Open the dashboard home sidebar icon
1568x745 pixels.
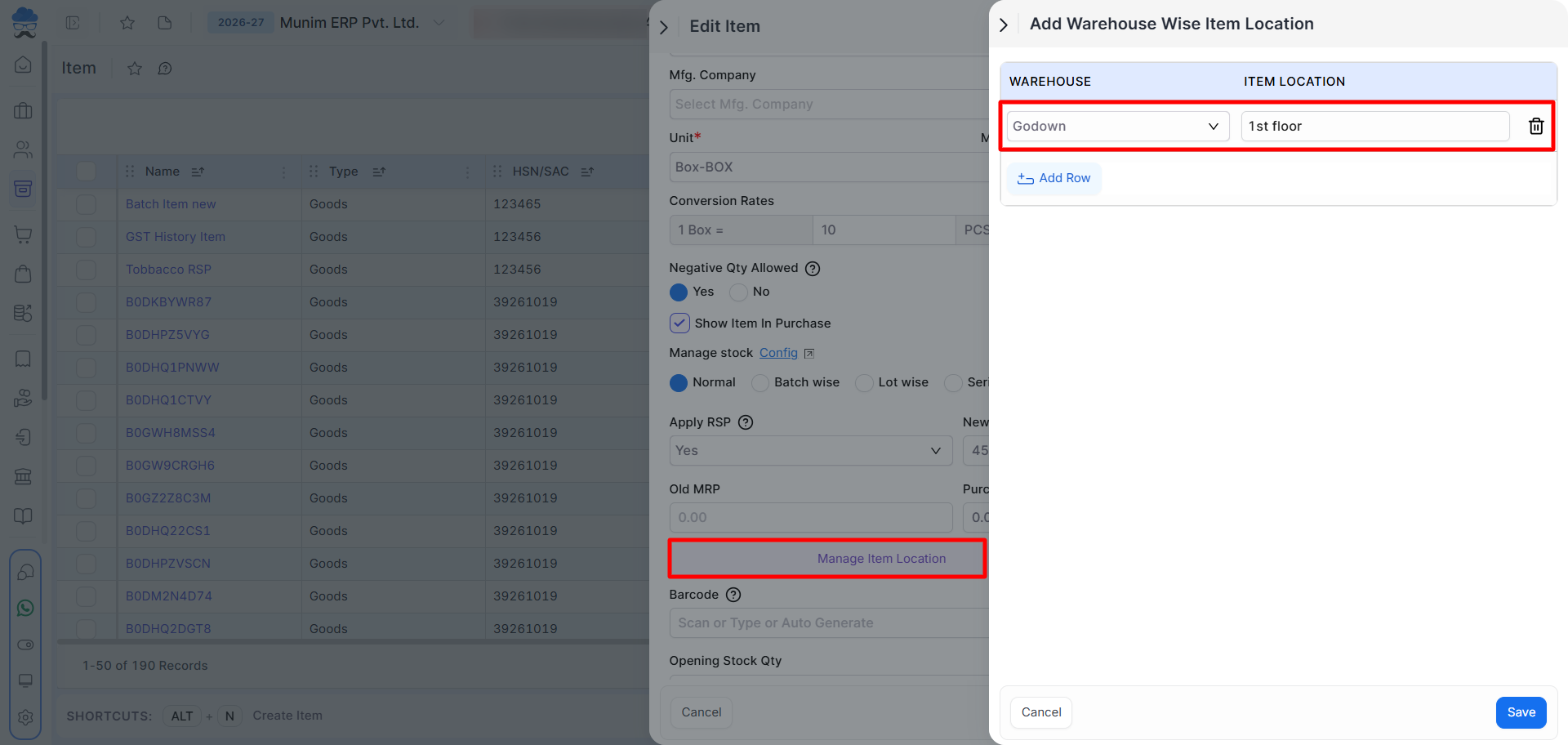[24, 65]
